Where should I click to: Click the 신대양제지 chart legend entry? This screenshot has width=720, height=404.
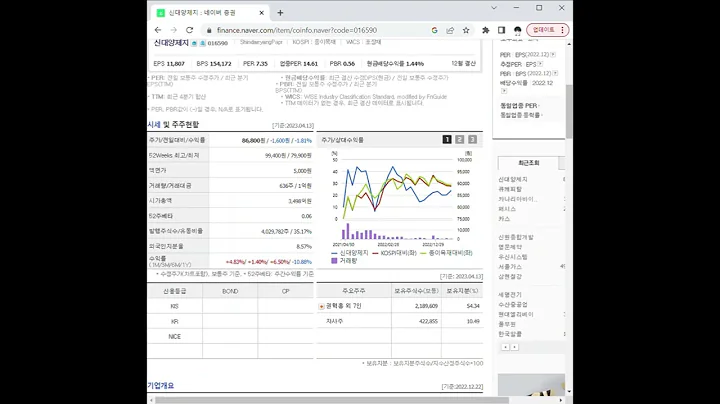coord(350,253)
